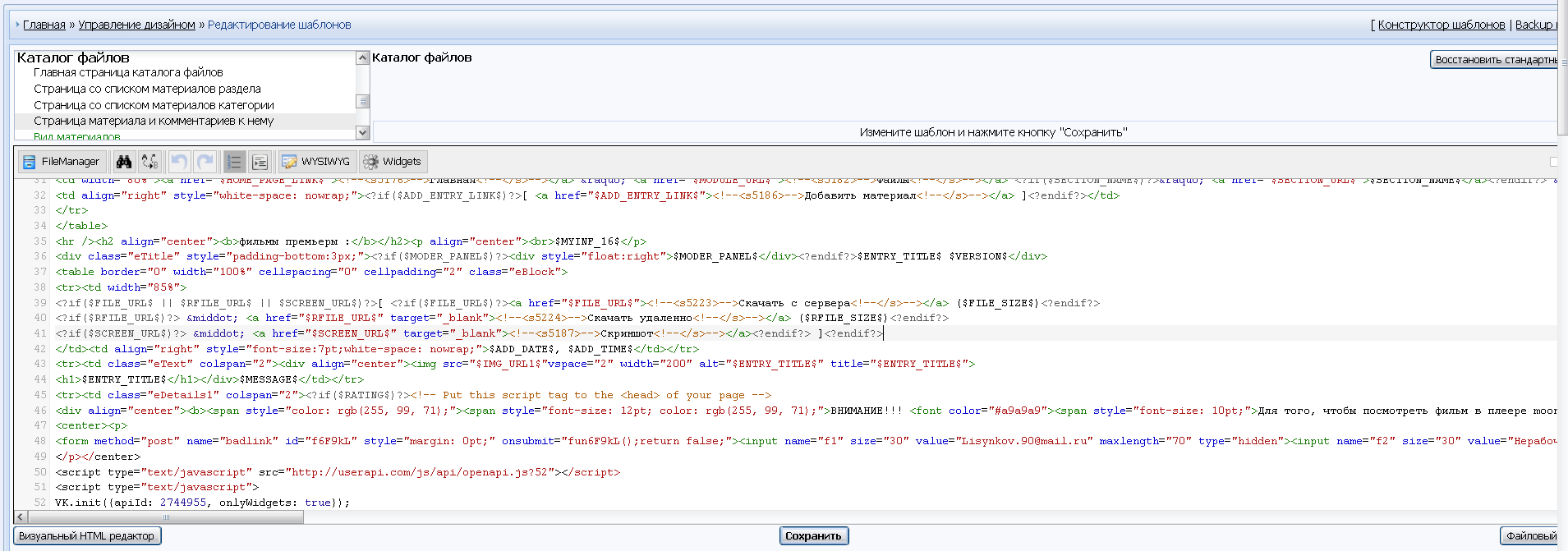The height and width of the screenshot is (551, 1568).
Task: Redo the last edit
Action: pyautogui.click(x=205, y=162)
